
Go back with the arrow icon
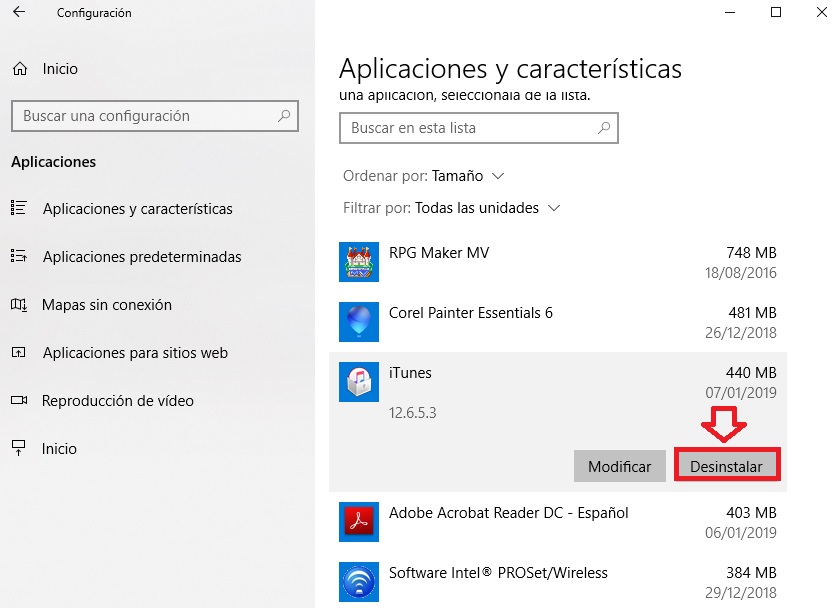[19, 12]
